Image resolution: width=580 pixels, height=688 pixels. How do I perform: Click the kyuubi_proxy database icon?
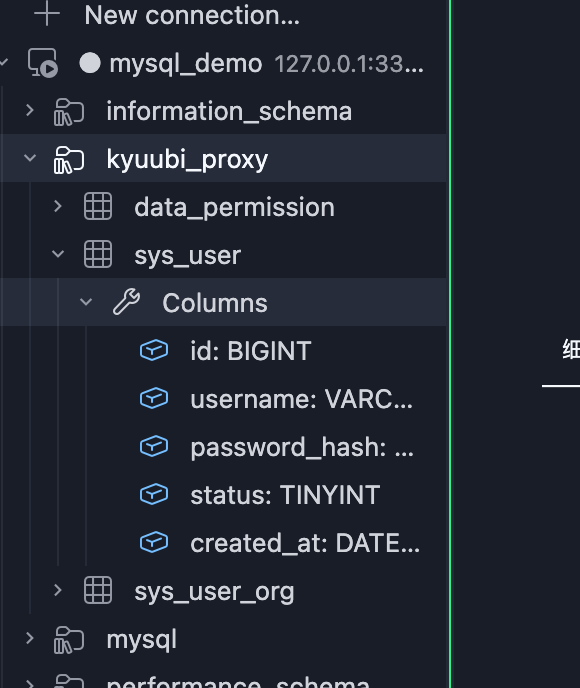click(x=69, y=160)
